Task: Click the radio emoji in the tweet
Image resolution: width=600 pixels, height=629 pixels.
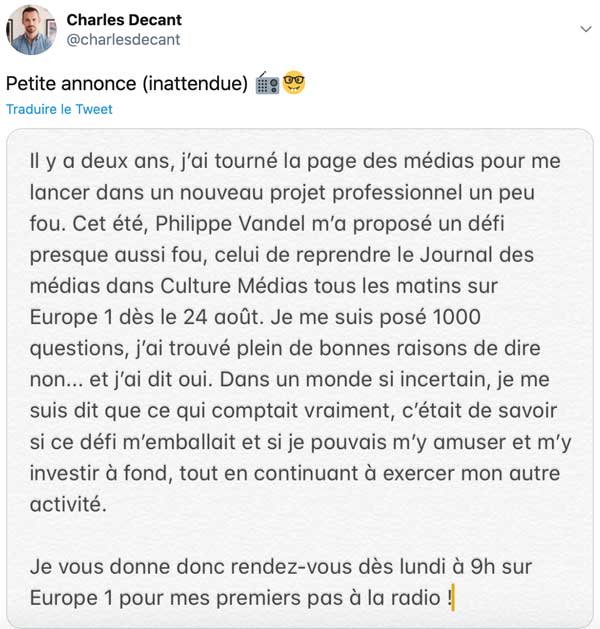Action: [267, 83]
